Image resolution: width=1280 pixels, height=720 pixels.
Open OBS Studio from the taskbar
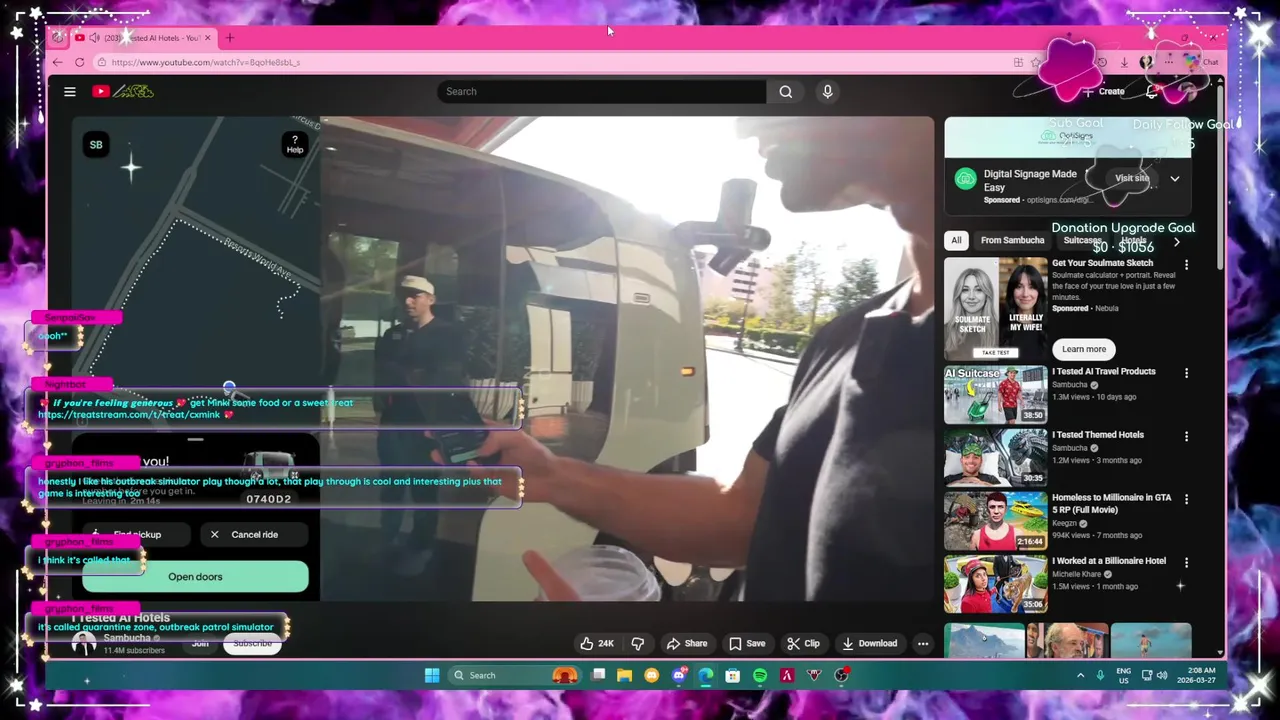pos(841,675)
